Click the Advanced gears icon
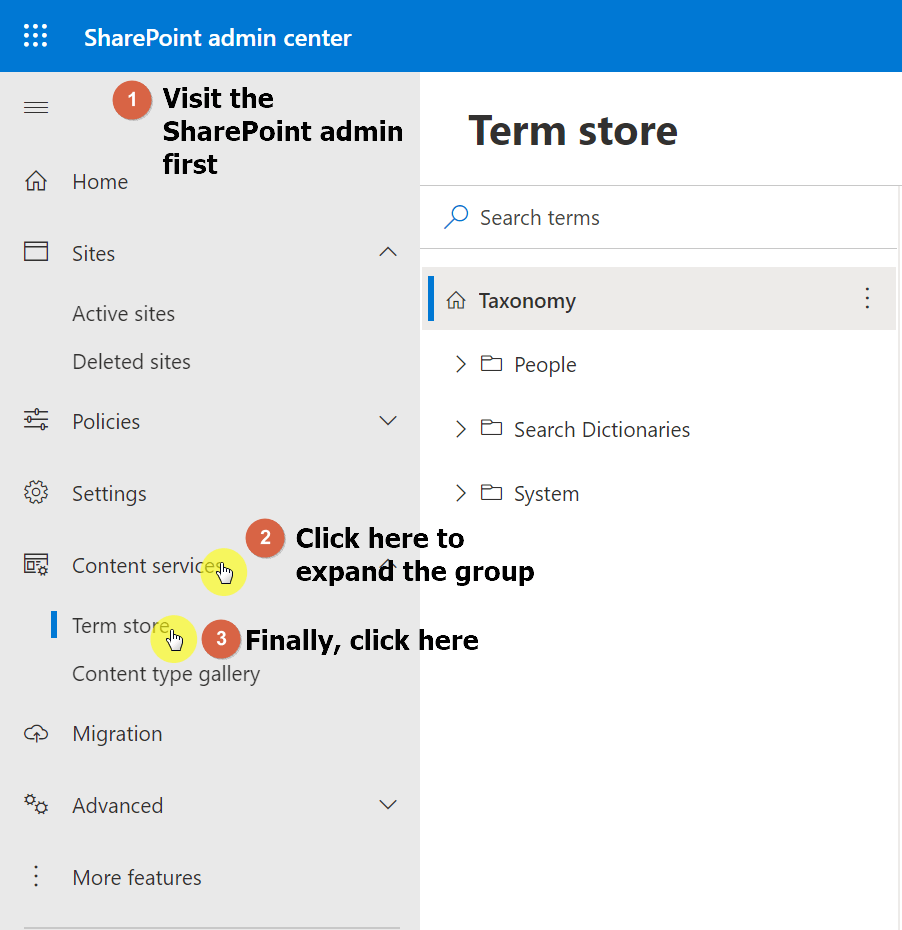This screenshot has height=930, width=902. [36, 805]
